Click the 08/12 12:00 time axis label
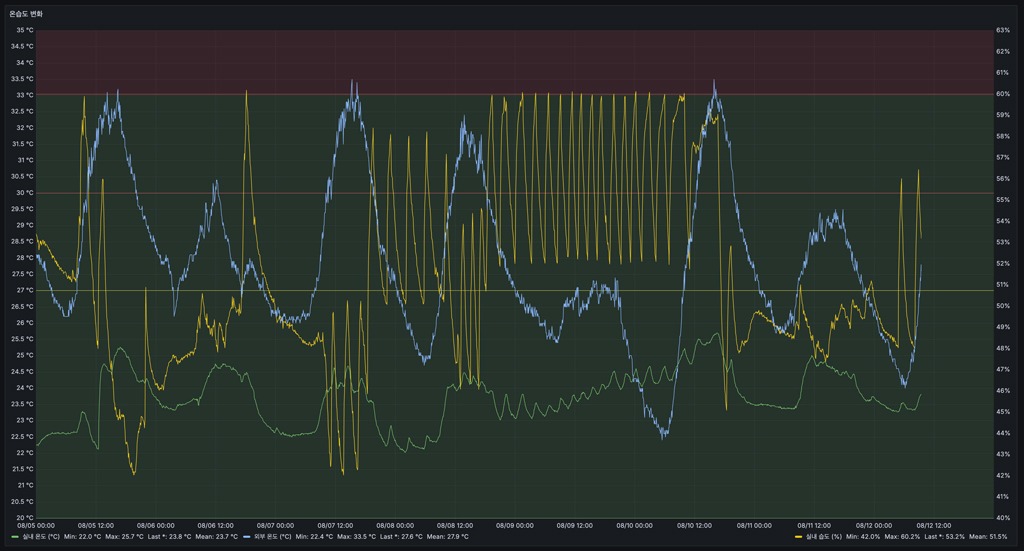 pyautogui.click(x=934, y=525)
